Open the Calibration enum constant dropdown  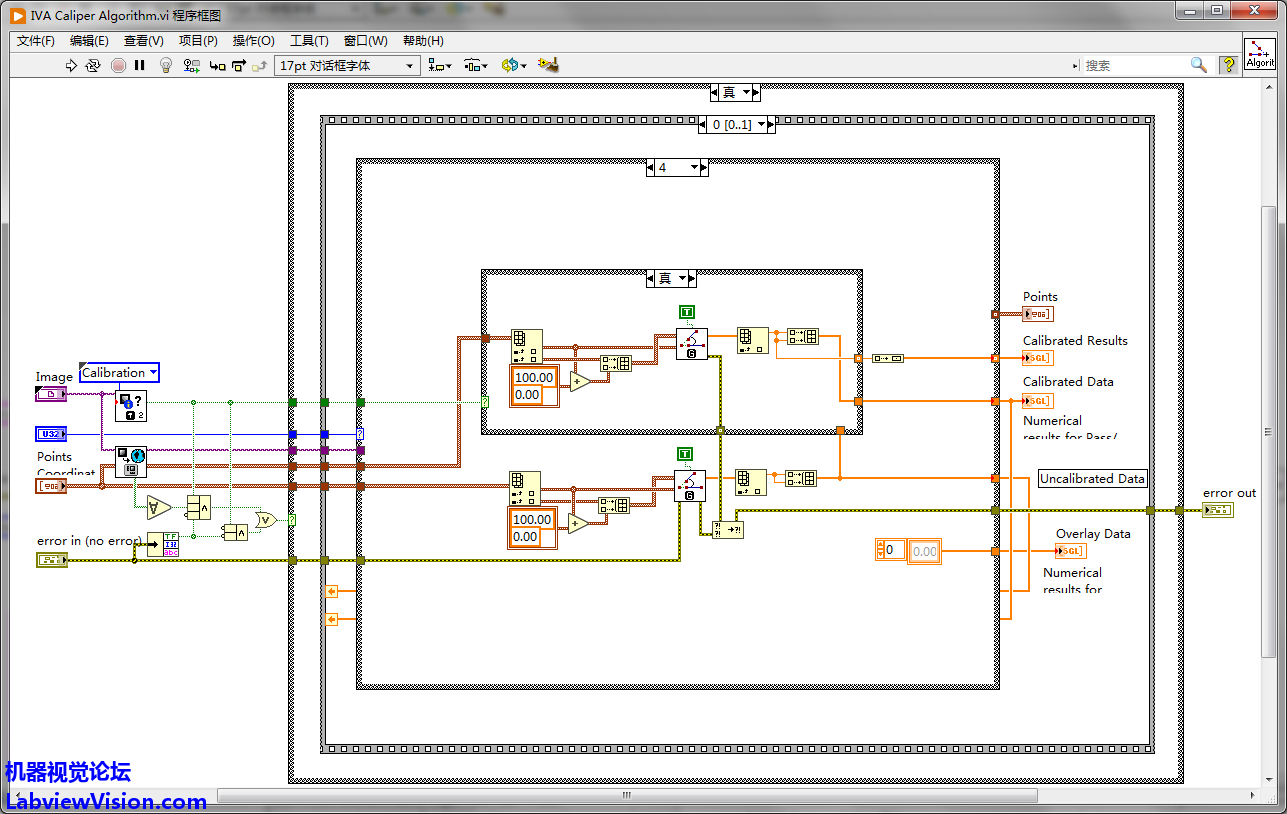153,373
